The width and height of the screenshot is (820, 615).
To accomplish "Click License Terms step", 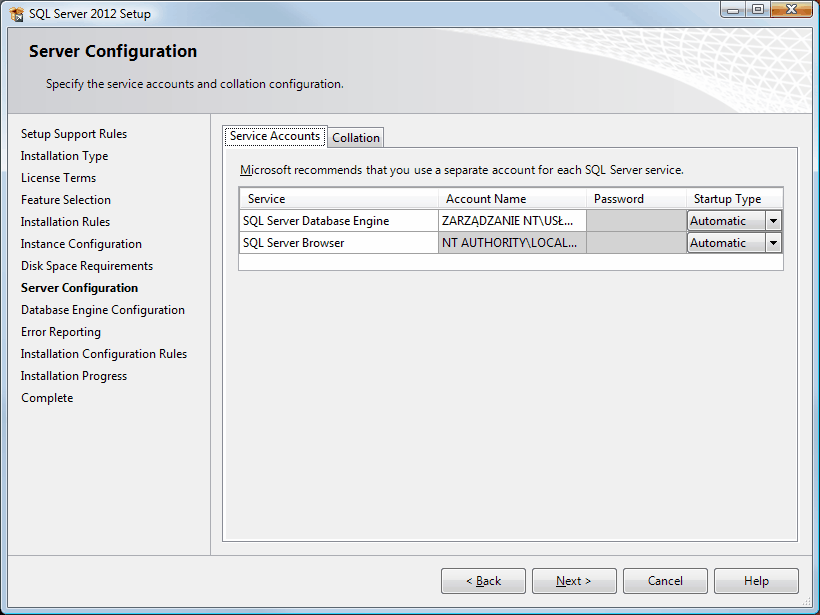I will (x=59, y=178).
